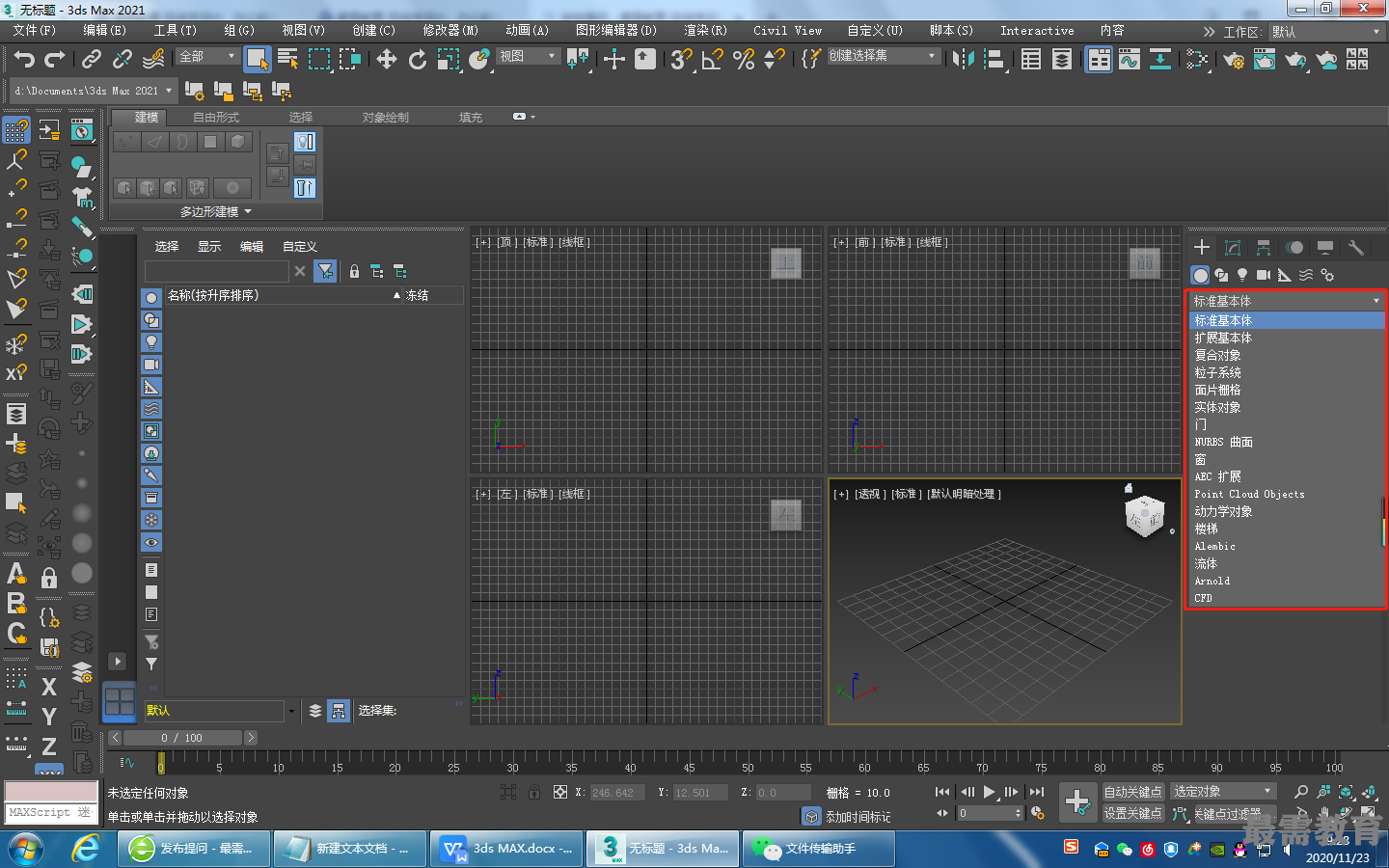Open the 3ds MAX.docx taskbar window

point(507,849)
